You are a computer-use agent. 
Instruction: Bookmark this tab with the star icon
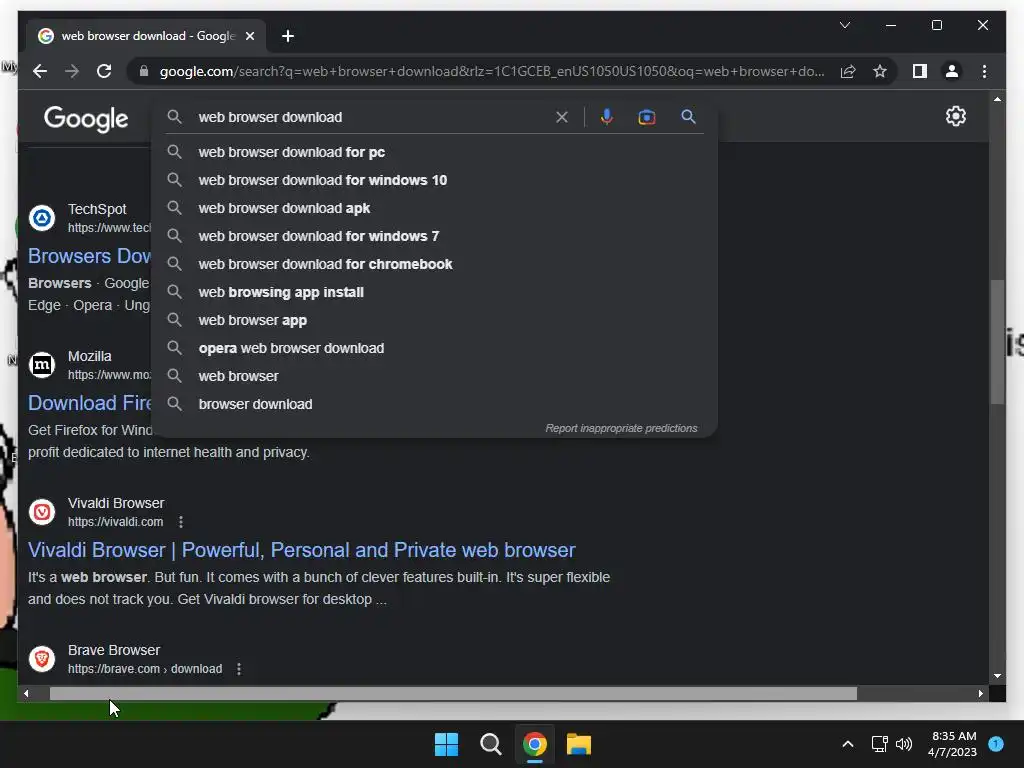(x=880, y=71)
